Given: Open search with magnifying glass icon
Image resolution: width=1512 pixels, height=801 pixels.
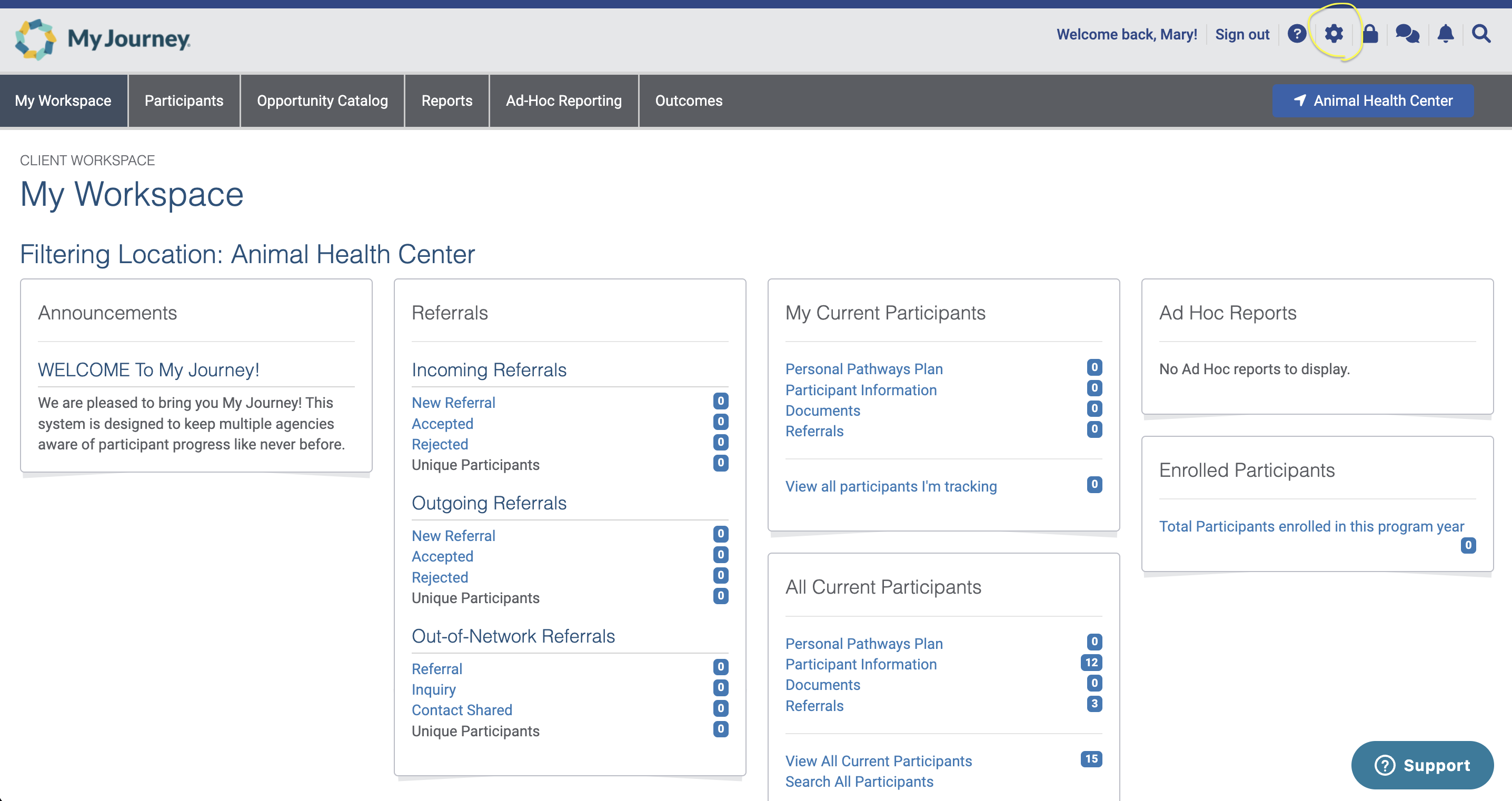Looking at the screenshot, I should tap(1481, 34).
